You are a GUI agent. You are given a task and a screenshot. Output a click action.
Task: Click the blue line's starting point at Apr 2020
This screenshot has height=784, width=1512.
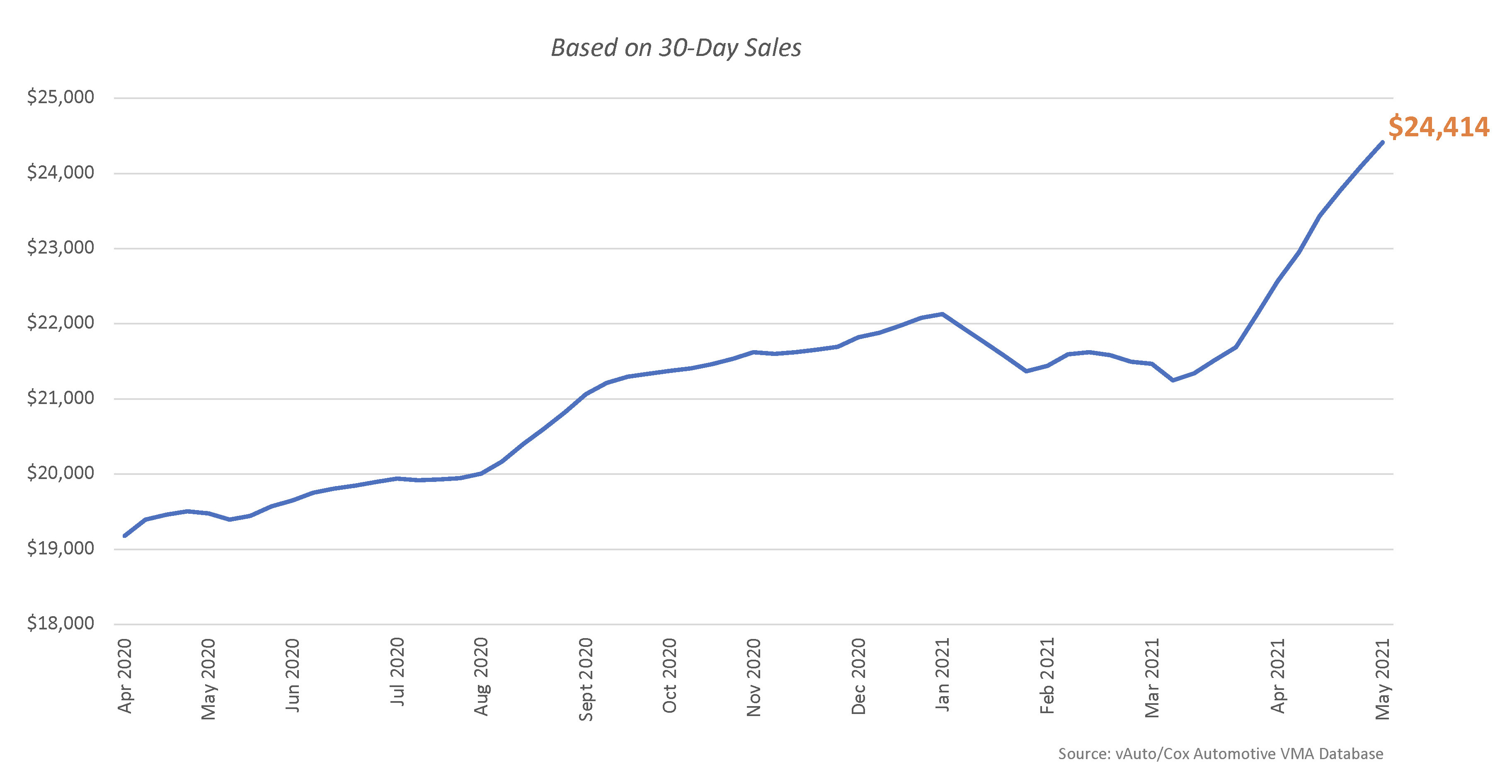tap(125, 536)
